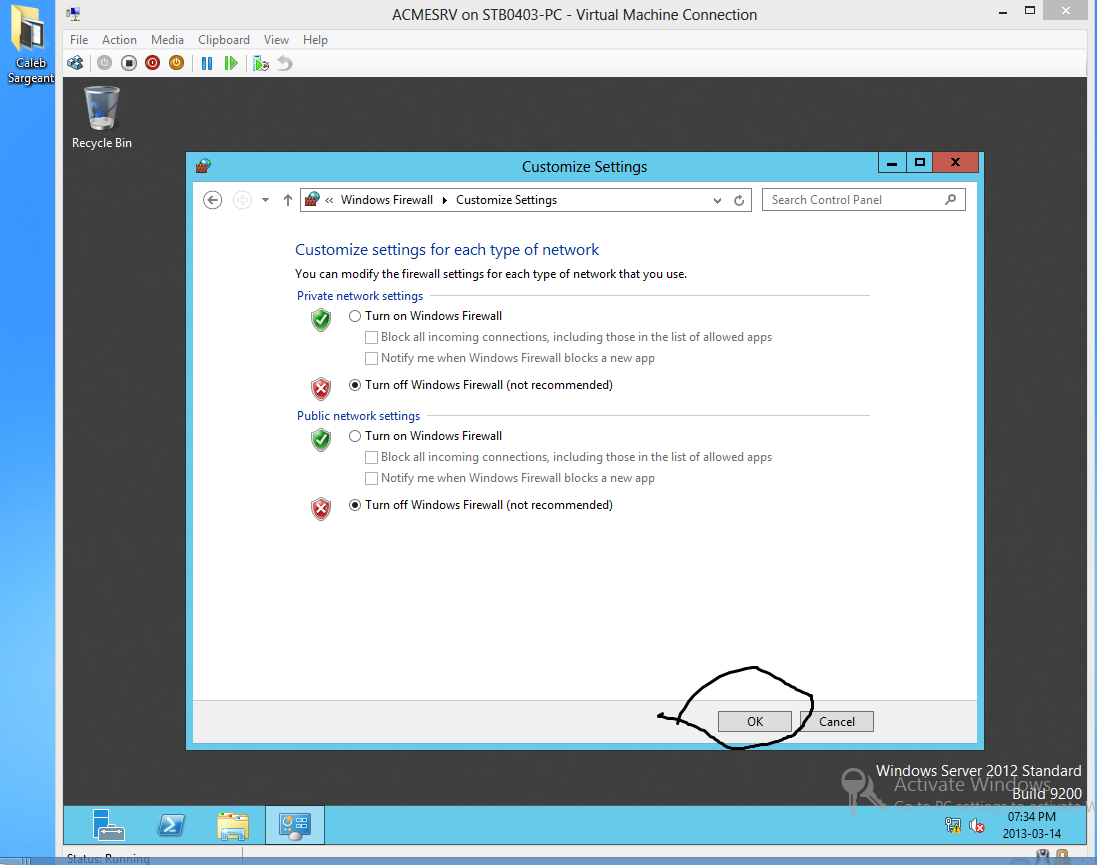Click the Start VM toolbar icon
The width and height of the screenshot is (1097, 865).
(x=104, y=63)
